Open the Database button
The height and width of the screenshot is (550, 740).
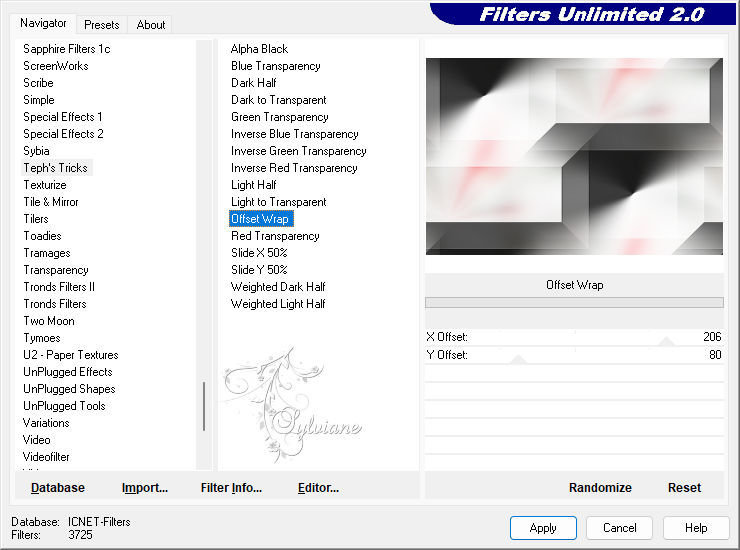click(x=58, y=488)
